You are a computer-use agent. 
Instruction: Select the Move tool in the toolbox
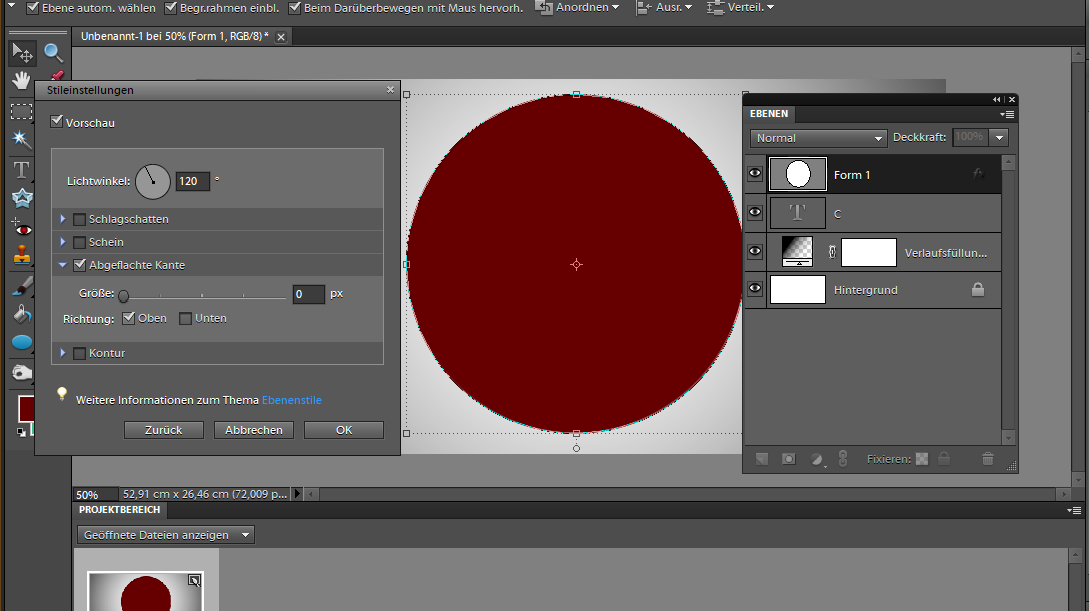coord(22,53)
